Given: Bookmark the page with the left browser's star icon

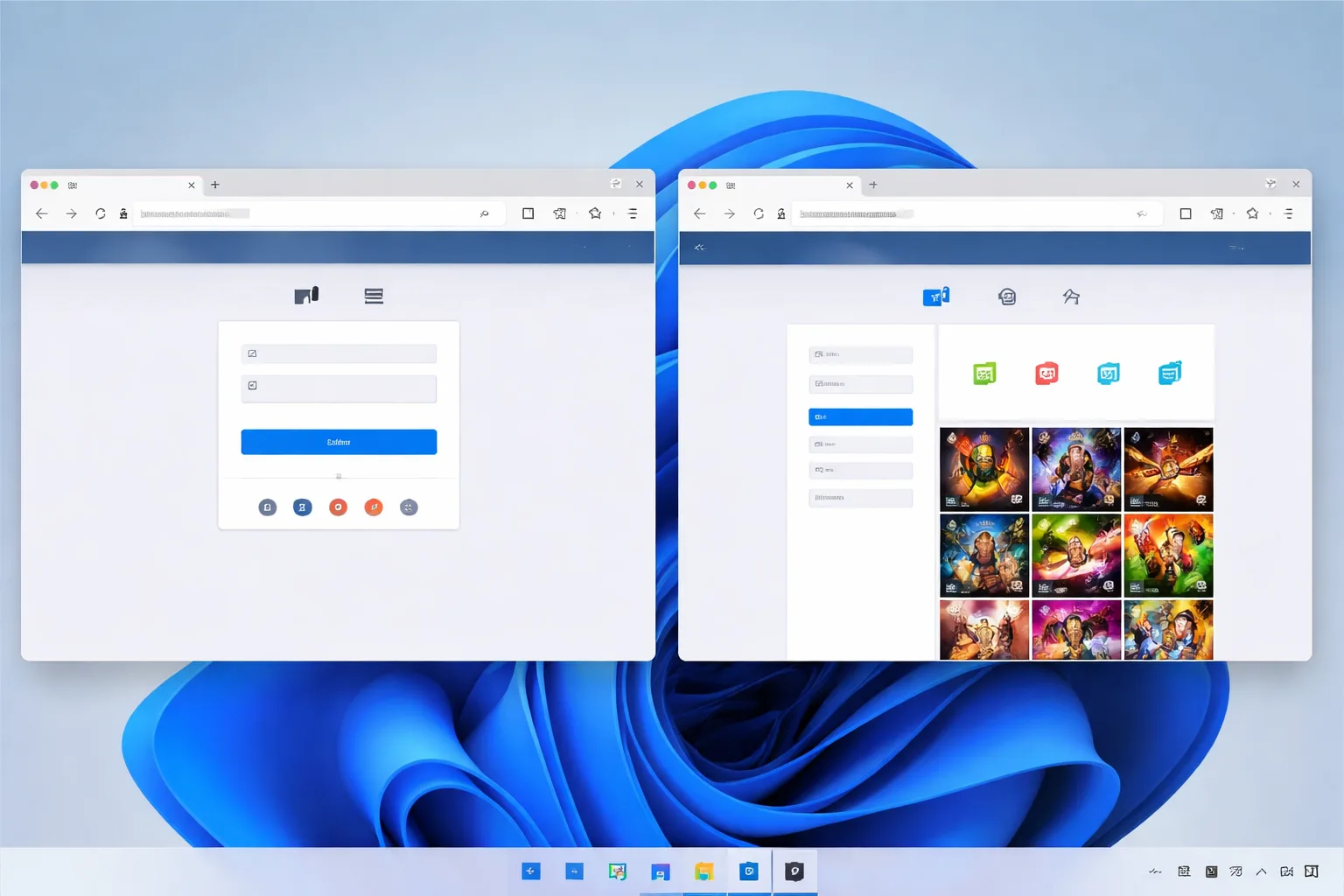Looking at the screenshot, I should click(x=595, y=213).
